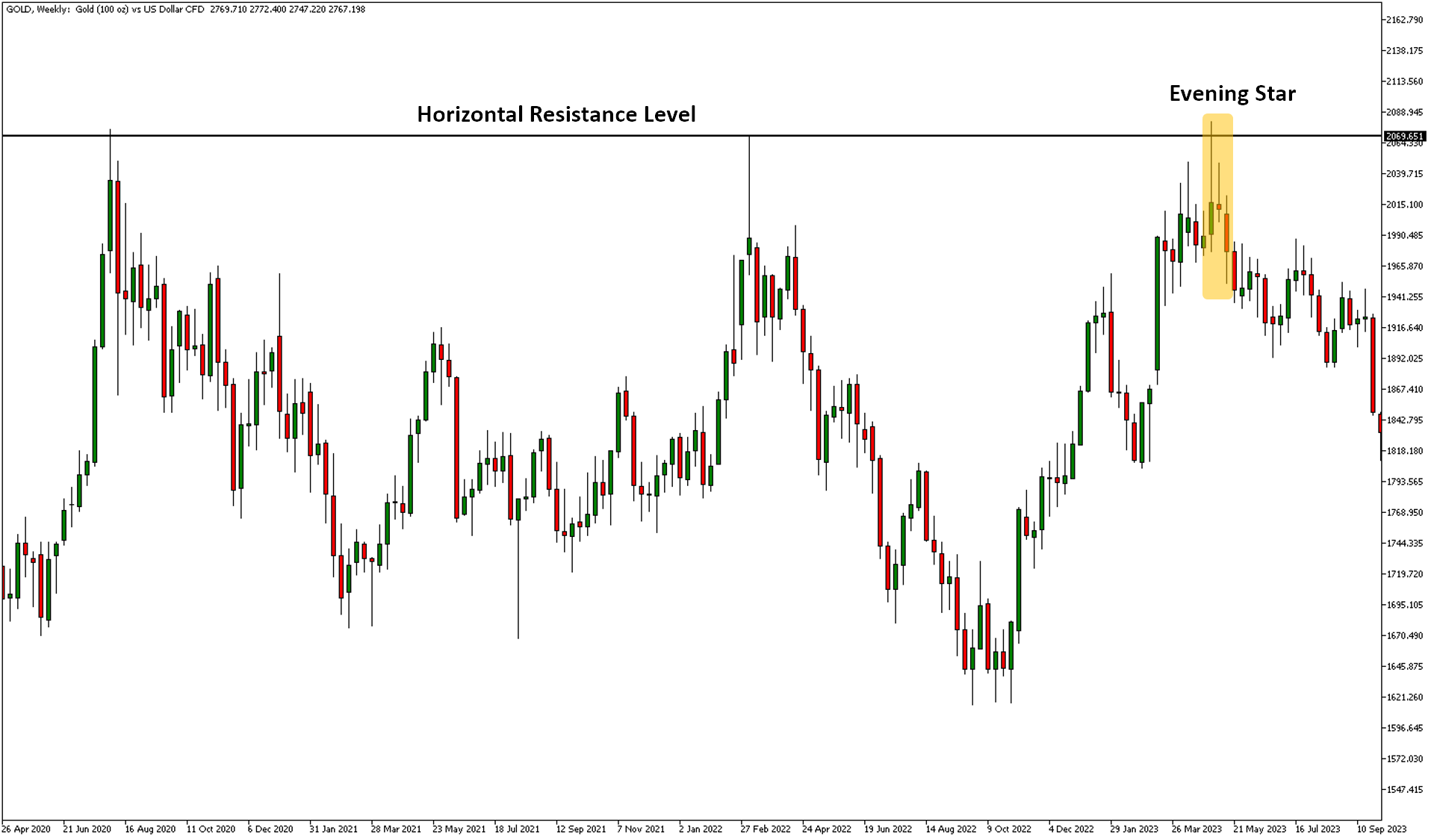Viewport: 1437px width, 840px height.
Task: Click the 6 Dec 2020 date label
Action: point(270,829)
